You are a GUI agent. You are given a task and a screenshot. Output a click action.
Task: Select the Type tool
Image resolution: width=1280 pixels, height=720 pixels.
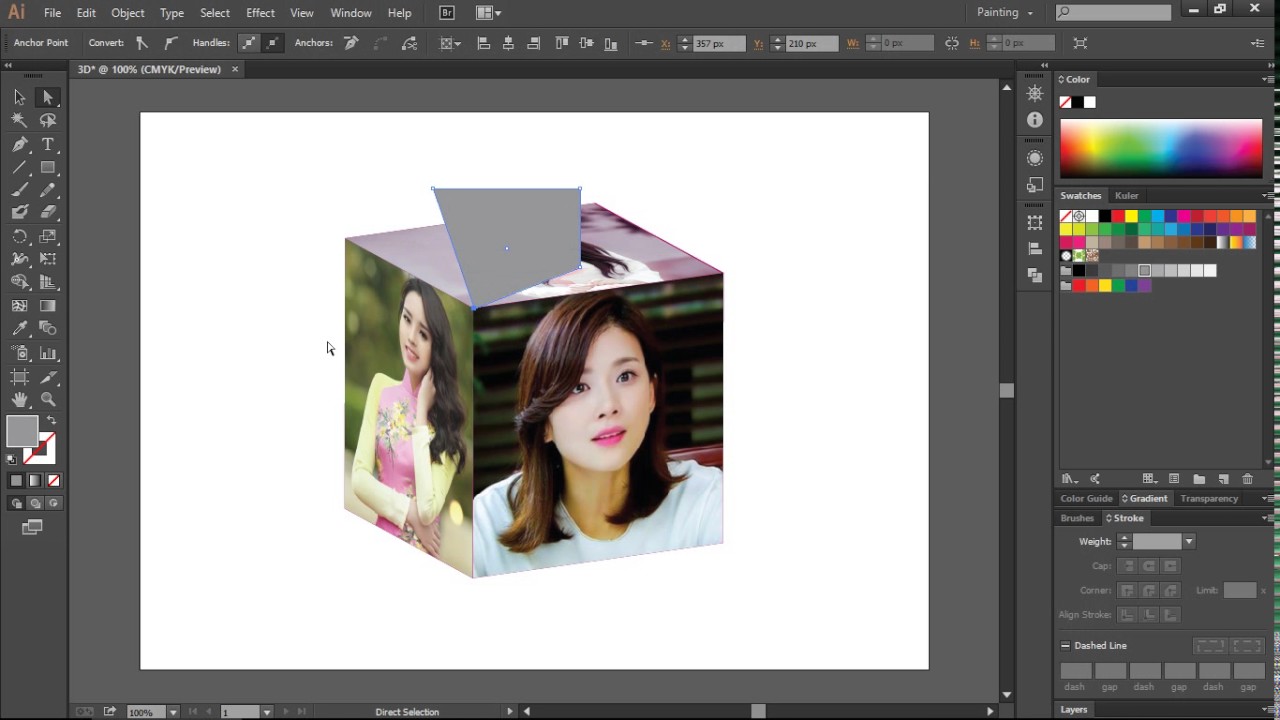click(47, 144)
